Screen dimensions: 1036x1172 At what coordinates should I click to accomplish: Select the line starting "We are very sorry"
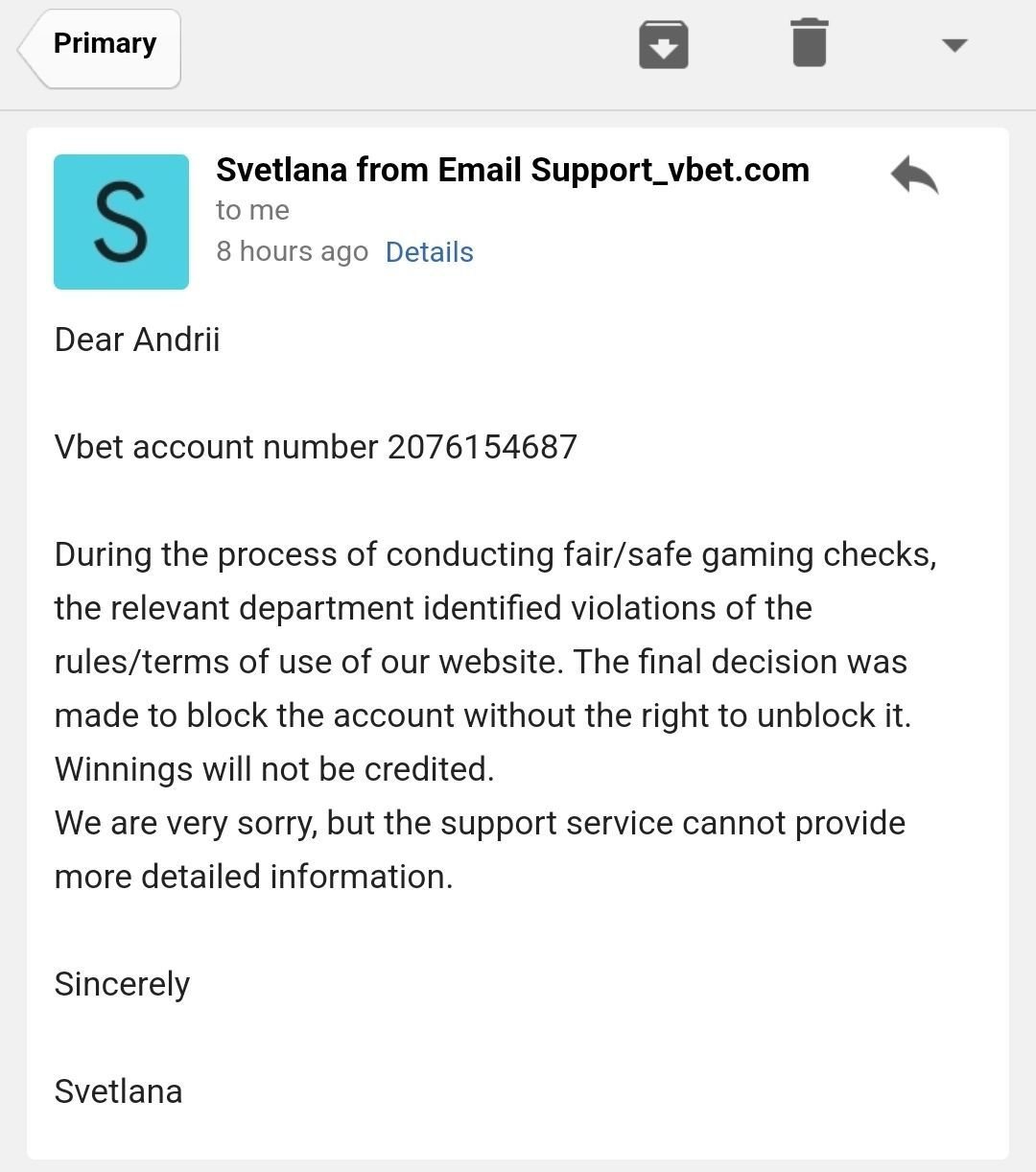pyautogui.click(x=480, y=823)
